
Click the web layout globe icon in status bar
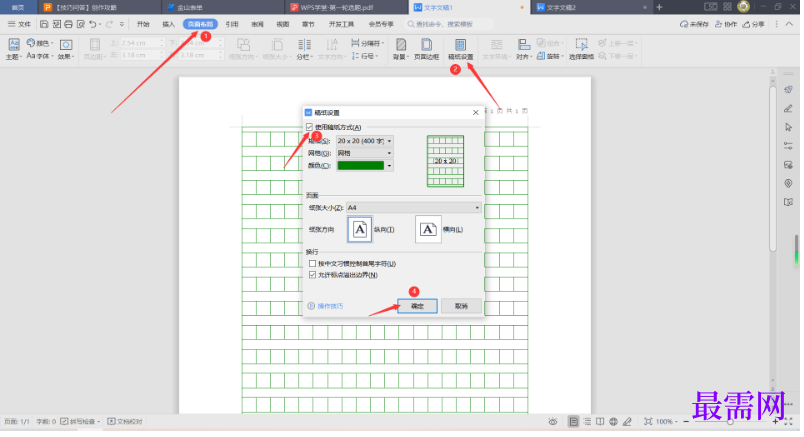[x=613, y=421]
